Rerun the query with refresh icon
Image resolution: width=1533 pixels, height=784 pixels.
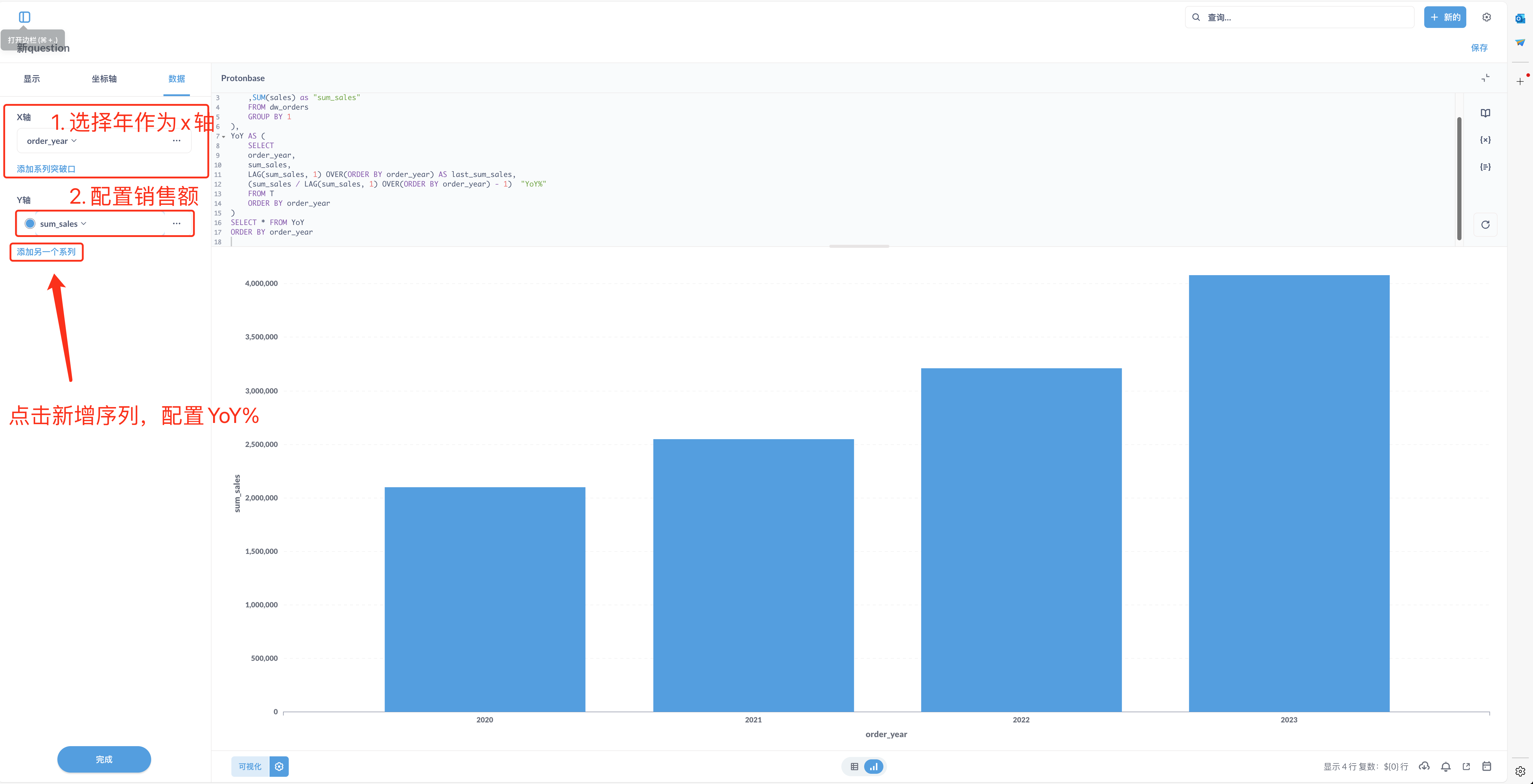pyautogui.click(x=1486, y=225)
